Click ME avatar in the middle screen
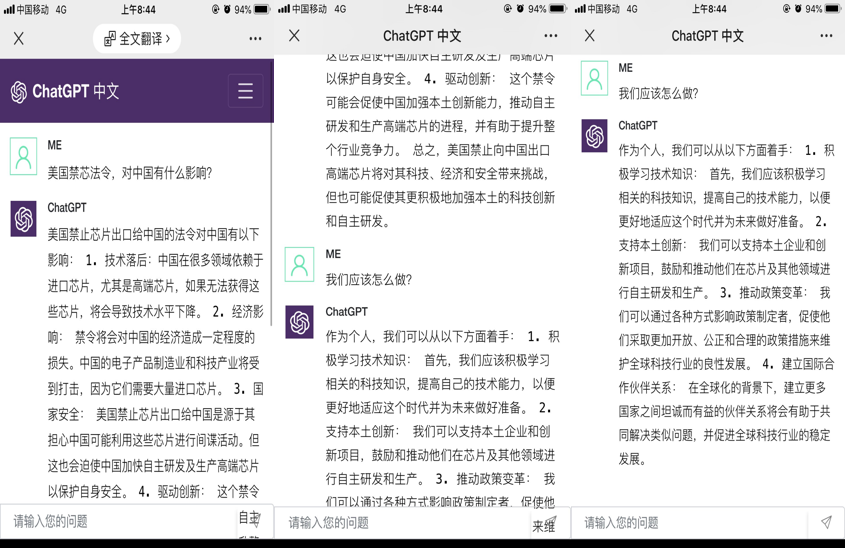Image resolution: width=852 pixels, height=548 pixels. click(299, 264)
